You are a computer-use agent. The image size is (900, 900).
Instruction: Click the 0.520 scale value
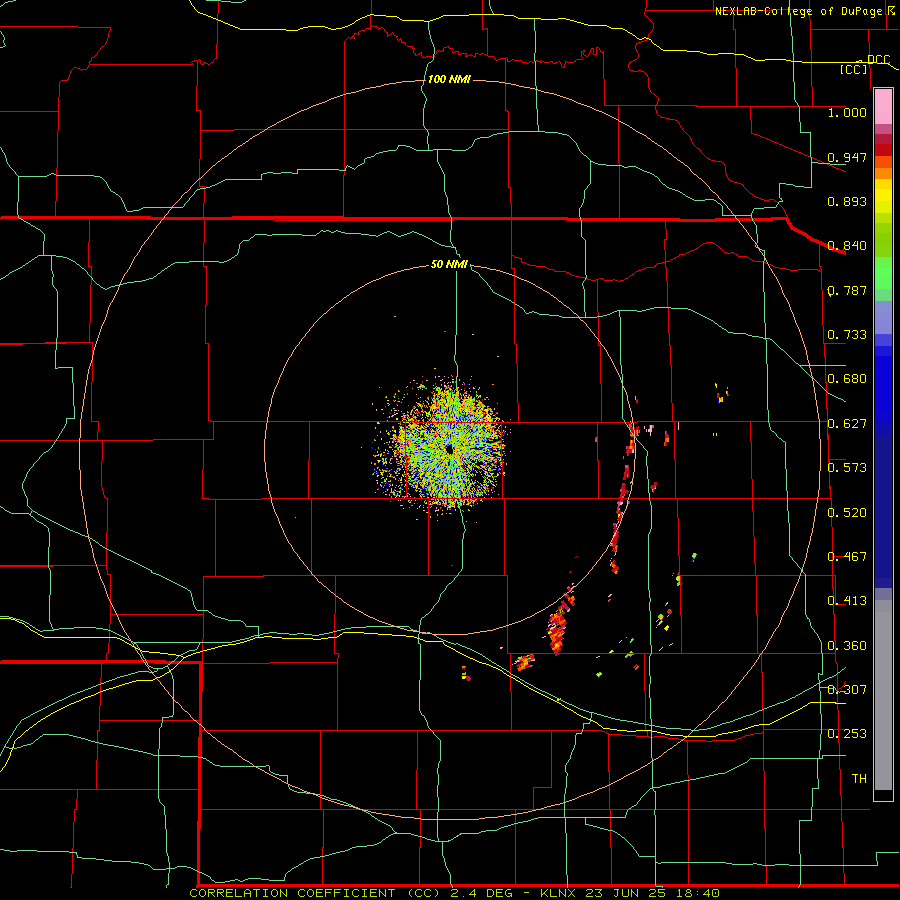click(x=847, y=513)
